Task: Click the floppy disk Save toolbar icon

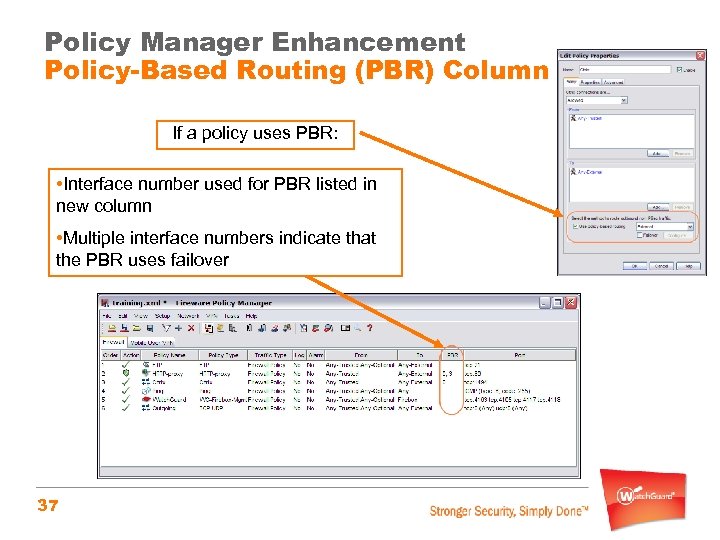Action: click(150, 328)
